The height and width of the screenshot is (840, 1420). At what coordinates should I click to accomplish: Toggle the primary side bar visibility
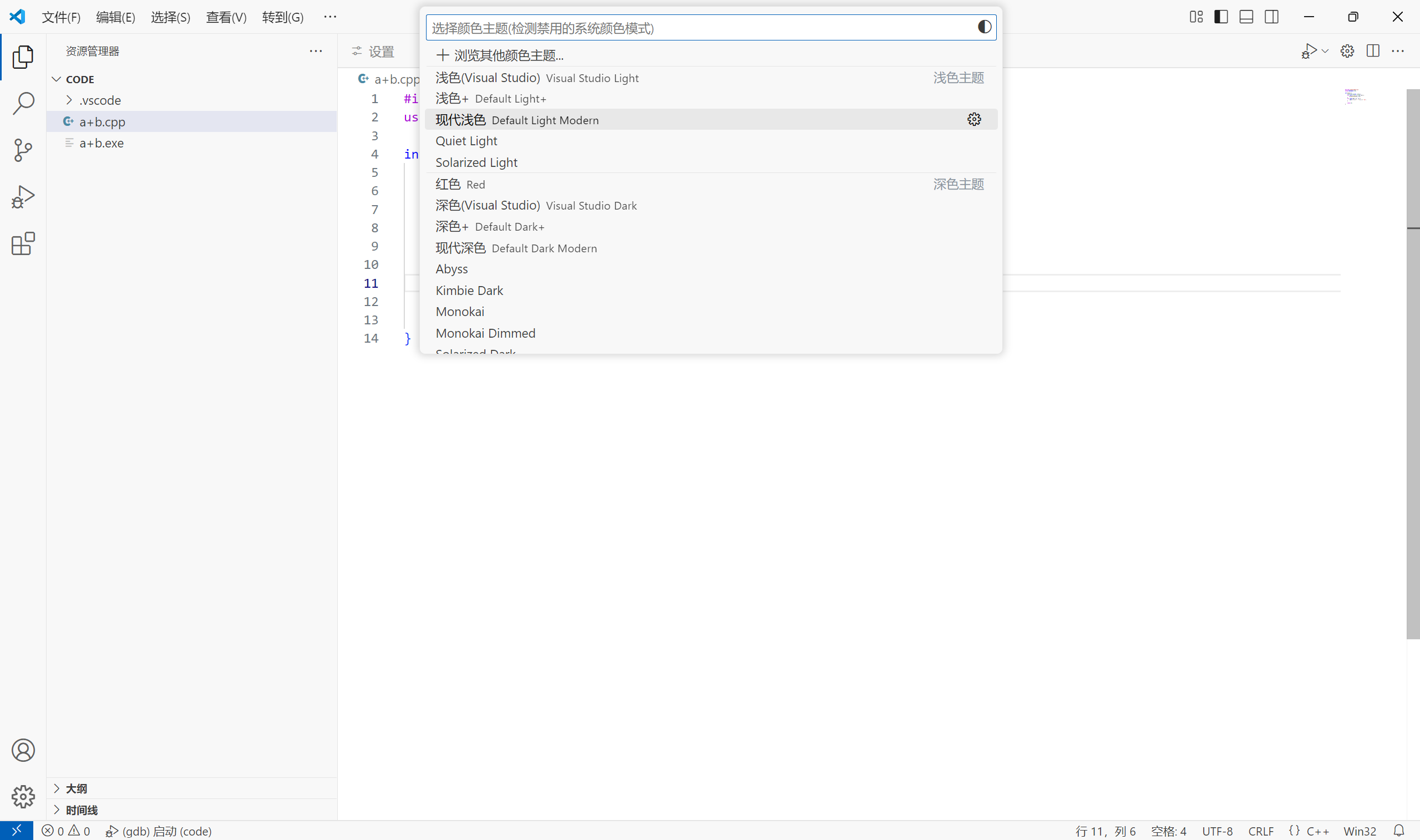click(x=1221, y=17)
